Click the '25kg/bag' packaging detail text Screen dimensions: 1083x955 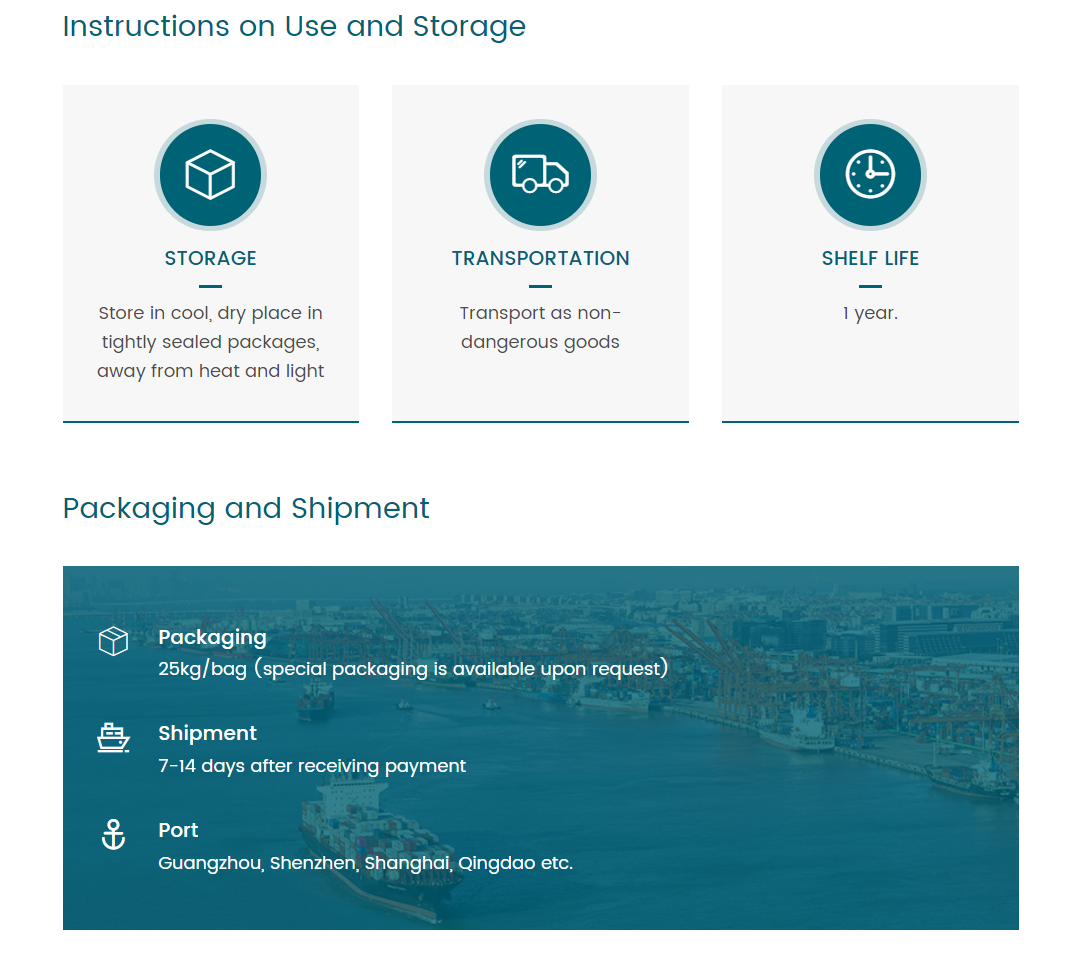(412, 669)
